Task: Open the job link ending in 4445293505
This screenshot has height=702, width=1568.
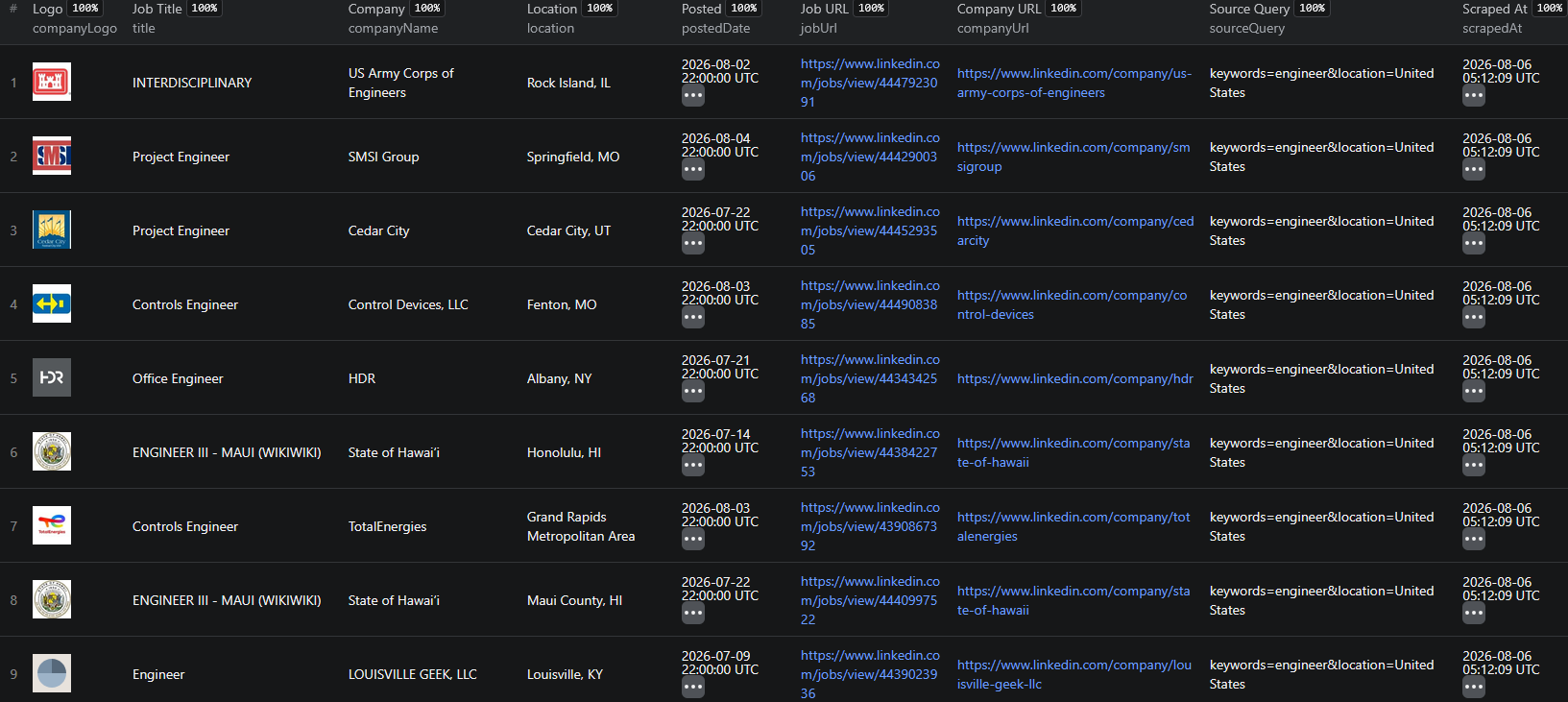Action: tap(870, 230)
